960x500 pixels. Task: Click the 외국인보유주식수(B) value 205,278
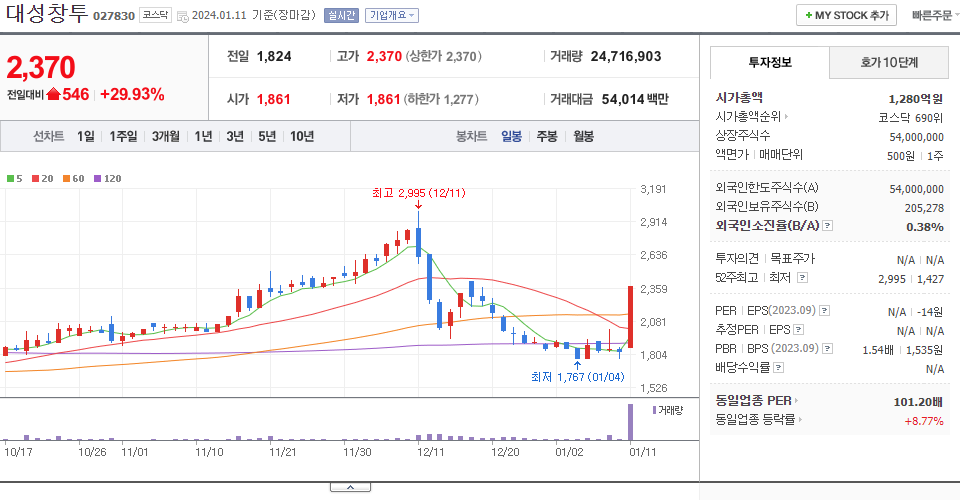tap(924, 208)
